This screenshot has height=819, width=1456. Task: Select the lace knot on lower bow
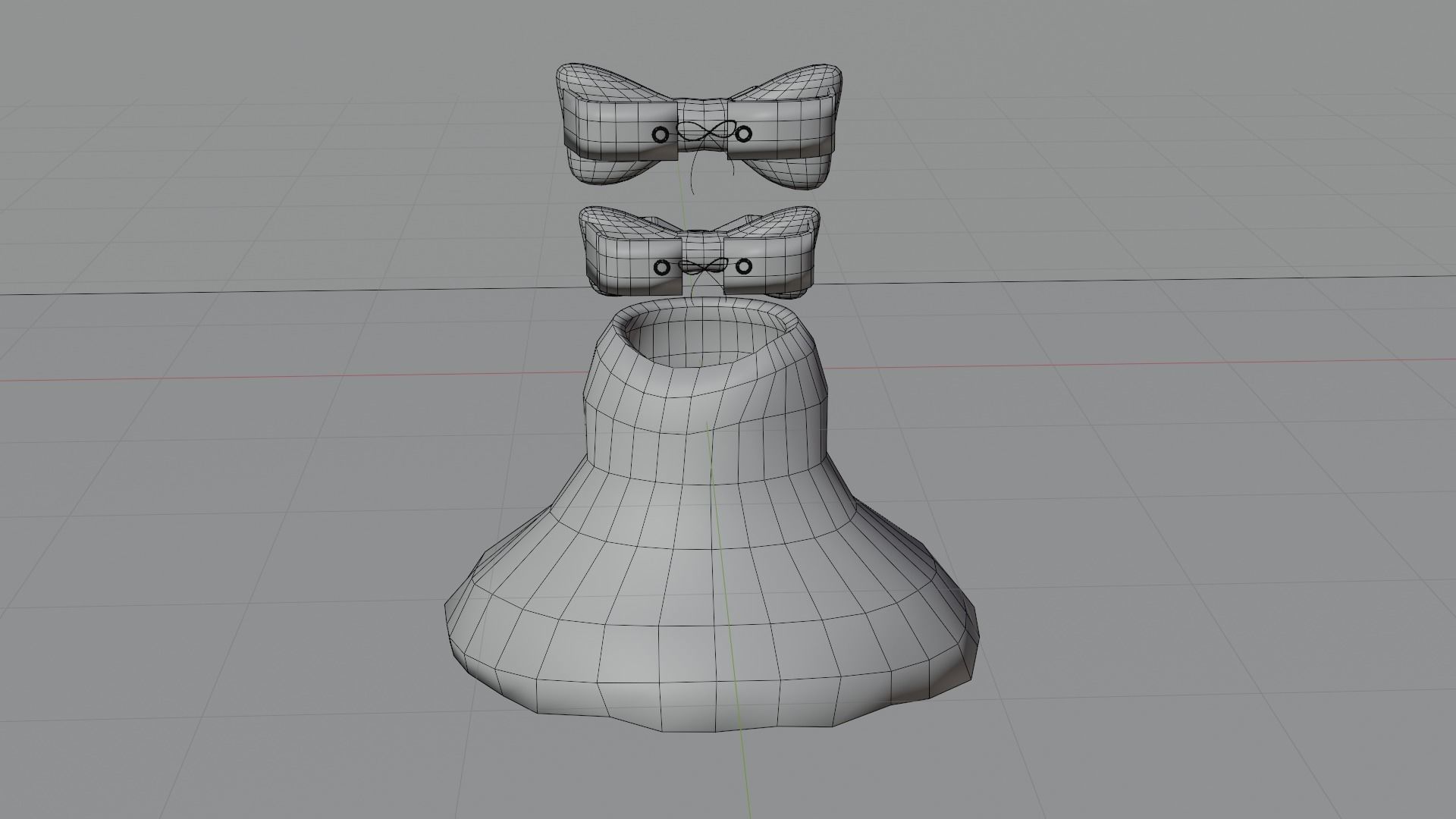(702, 266)
